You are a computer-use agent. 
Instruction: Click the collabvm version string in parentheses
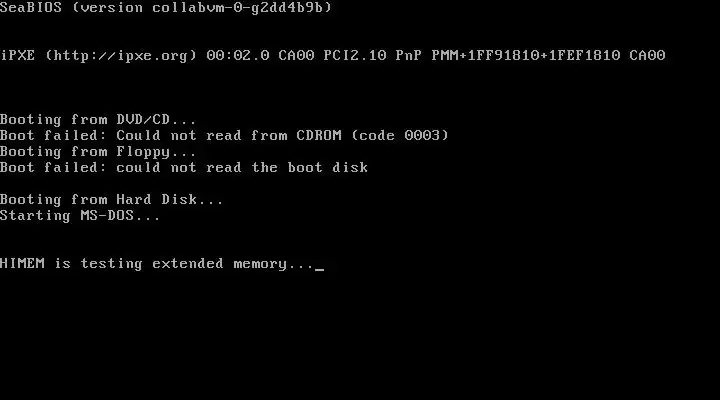pos(202,7)
